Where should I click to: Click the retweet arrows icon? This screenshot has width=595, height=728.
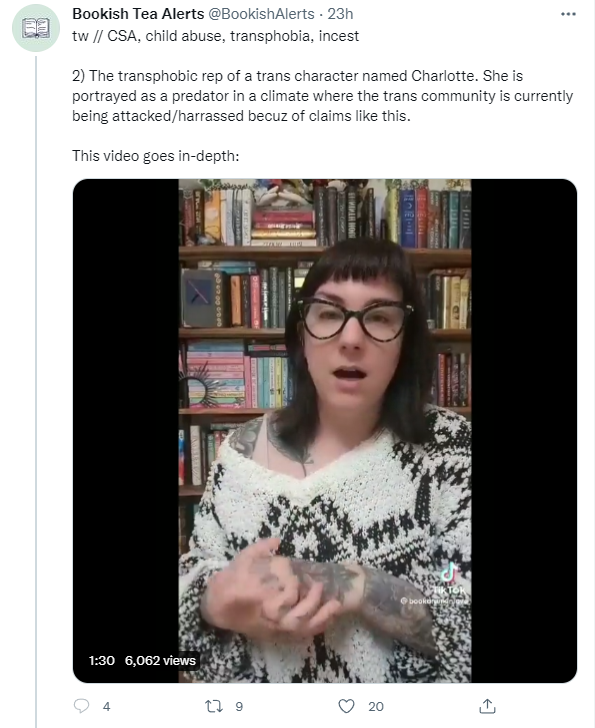[x=214, y=706]
